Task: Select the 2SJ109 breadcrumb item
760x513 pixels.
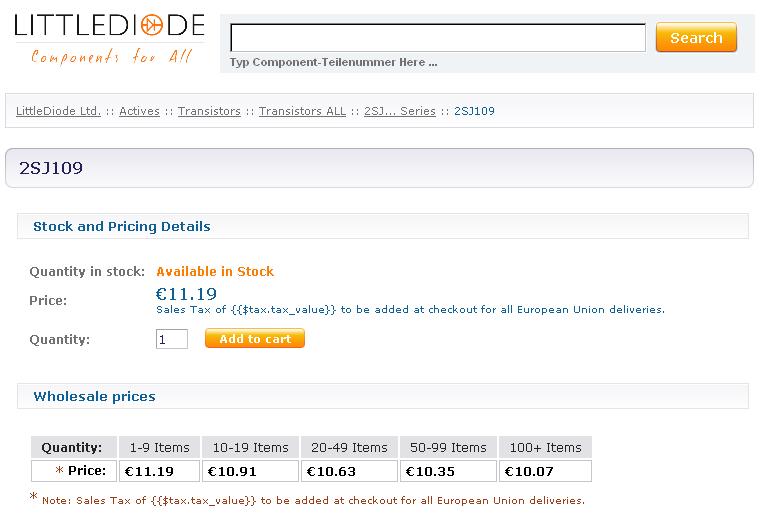Action: pos(474,111)
